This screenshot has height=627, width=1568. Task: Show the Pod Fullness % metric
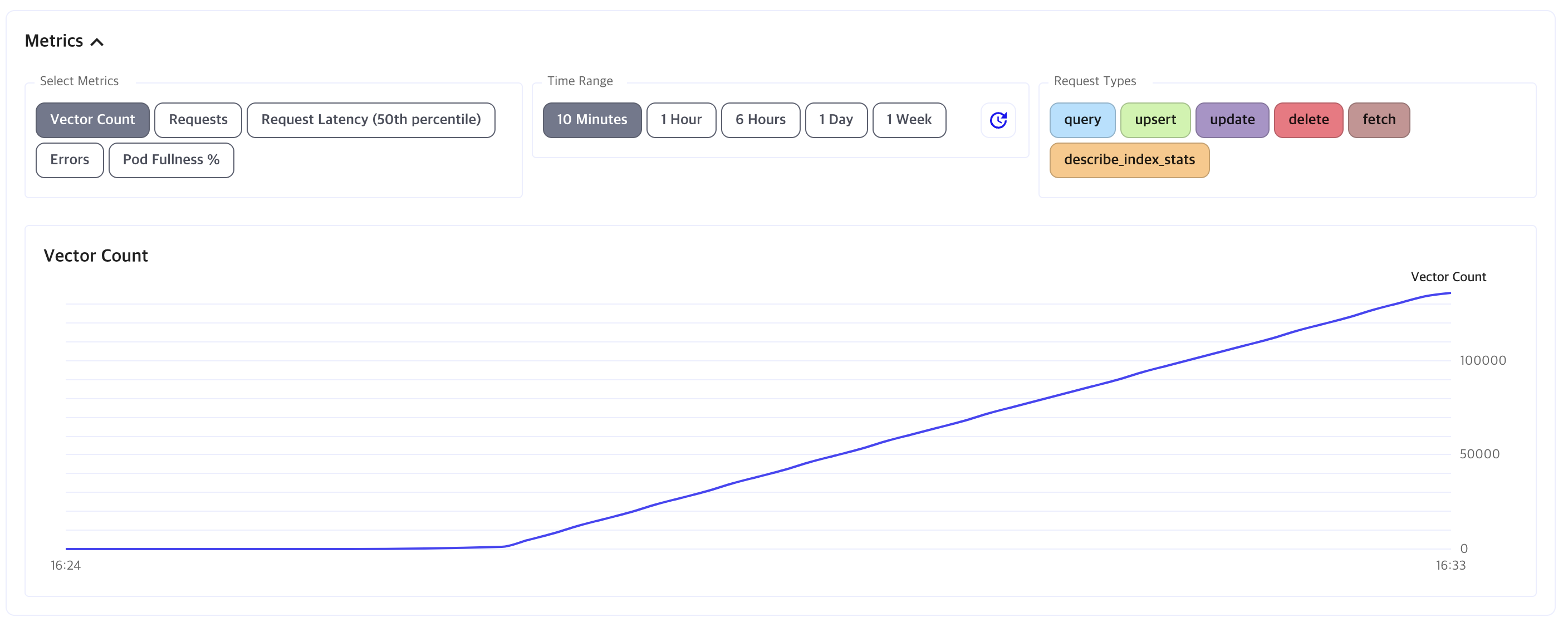click(x=171, y=160)
